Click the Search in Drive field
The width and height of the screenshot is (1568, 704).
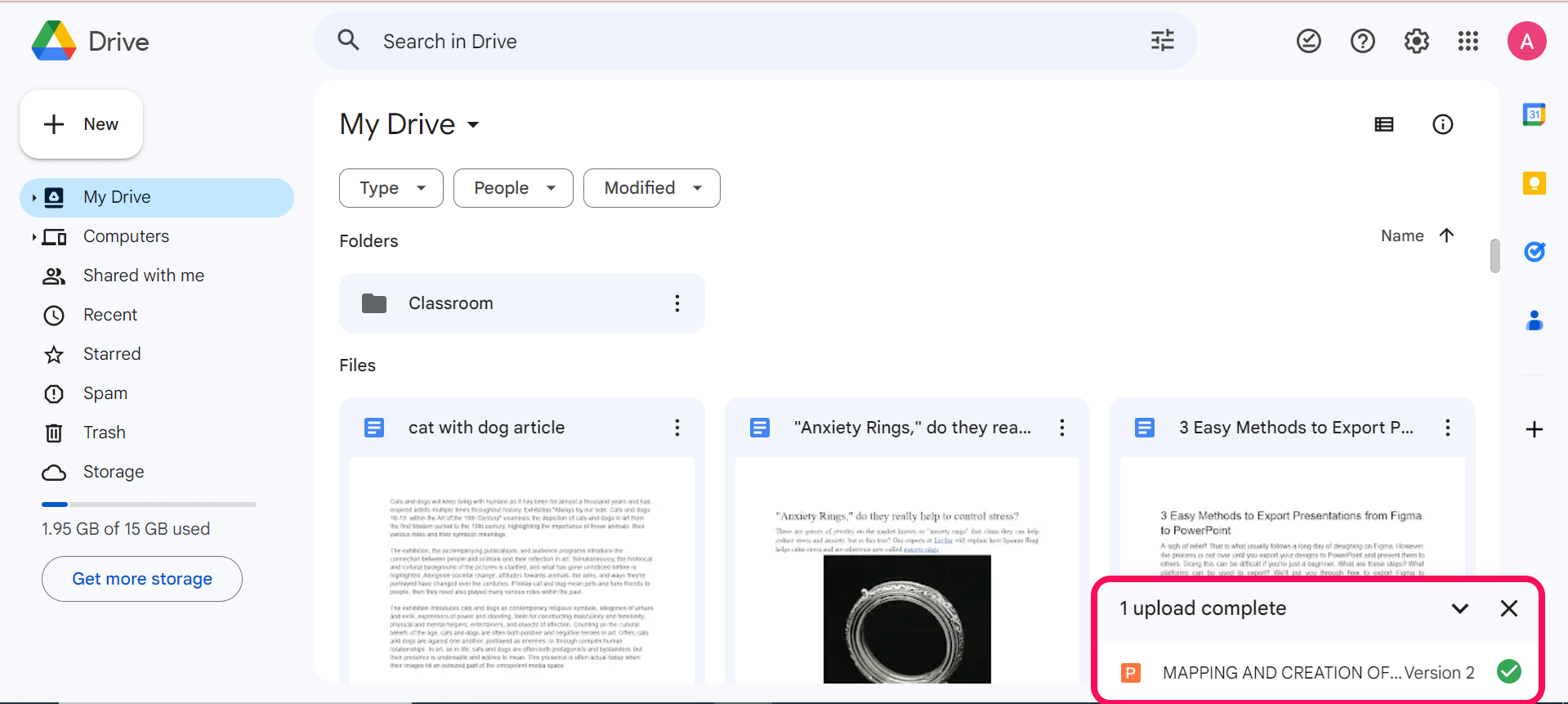point(735,41)
